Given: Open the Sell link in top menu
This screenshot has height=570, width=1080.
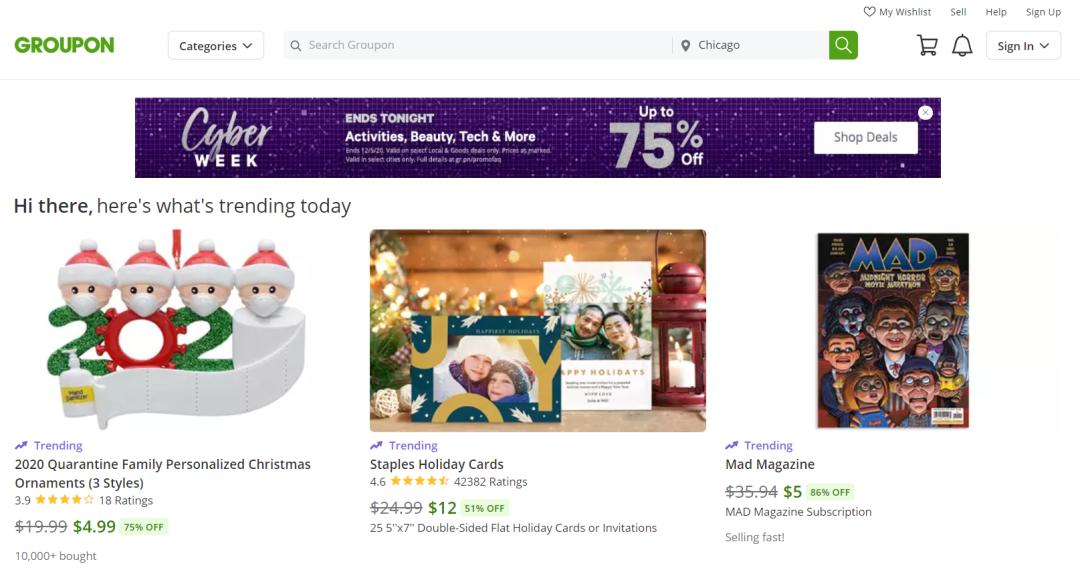Looking at the screenshot, I should tap(958, 12).
